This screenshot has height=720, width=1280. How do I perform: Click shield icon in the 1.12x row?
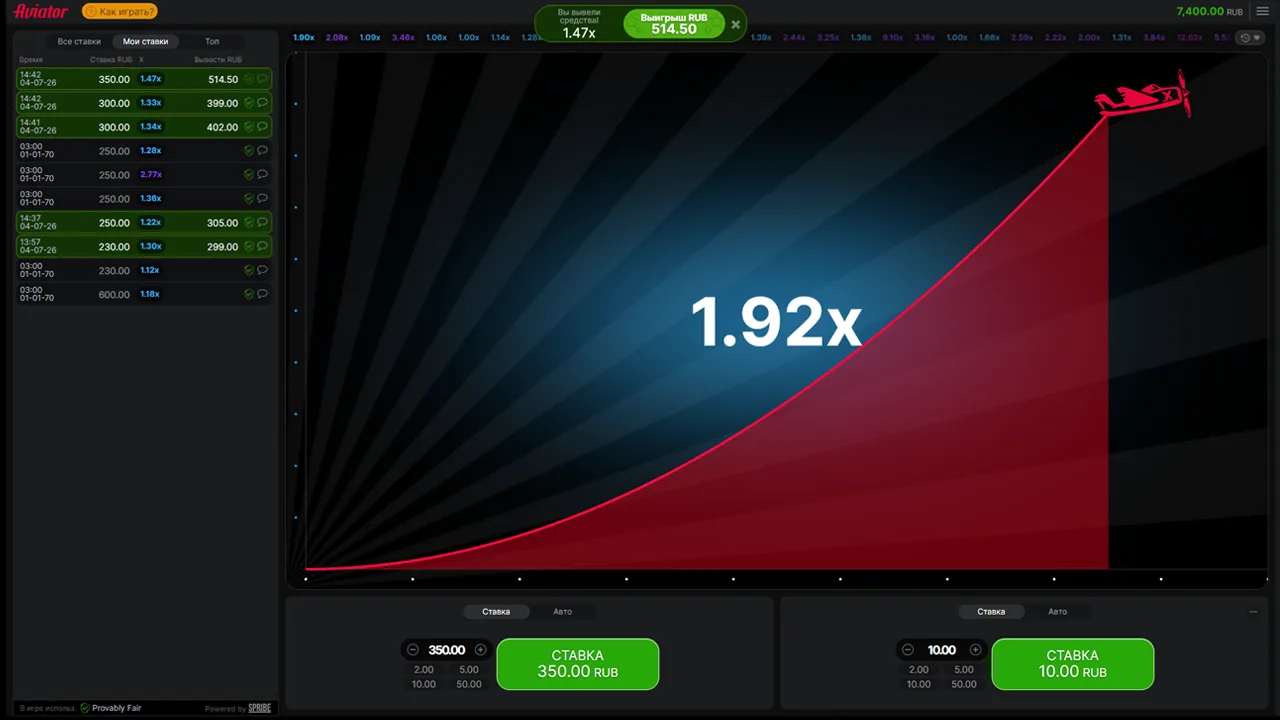pyautogui.click(x=249, y=270)
